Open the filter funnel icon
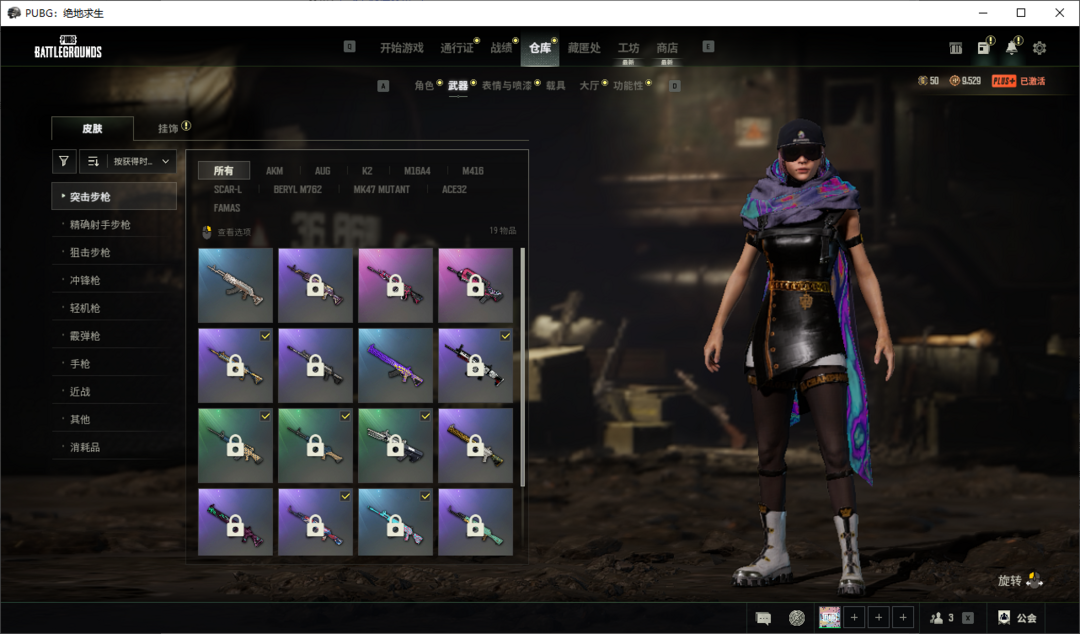Viewport: 1080px width, 634px height. click(x=63, y=161)
